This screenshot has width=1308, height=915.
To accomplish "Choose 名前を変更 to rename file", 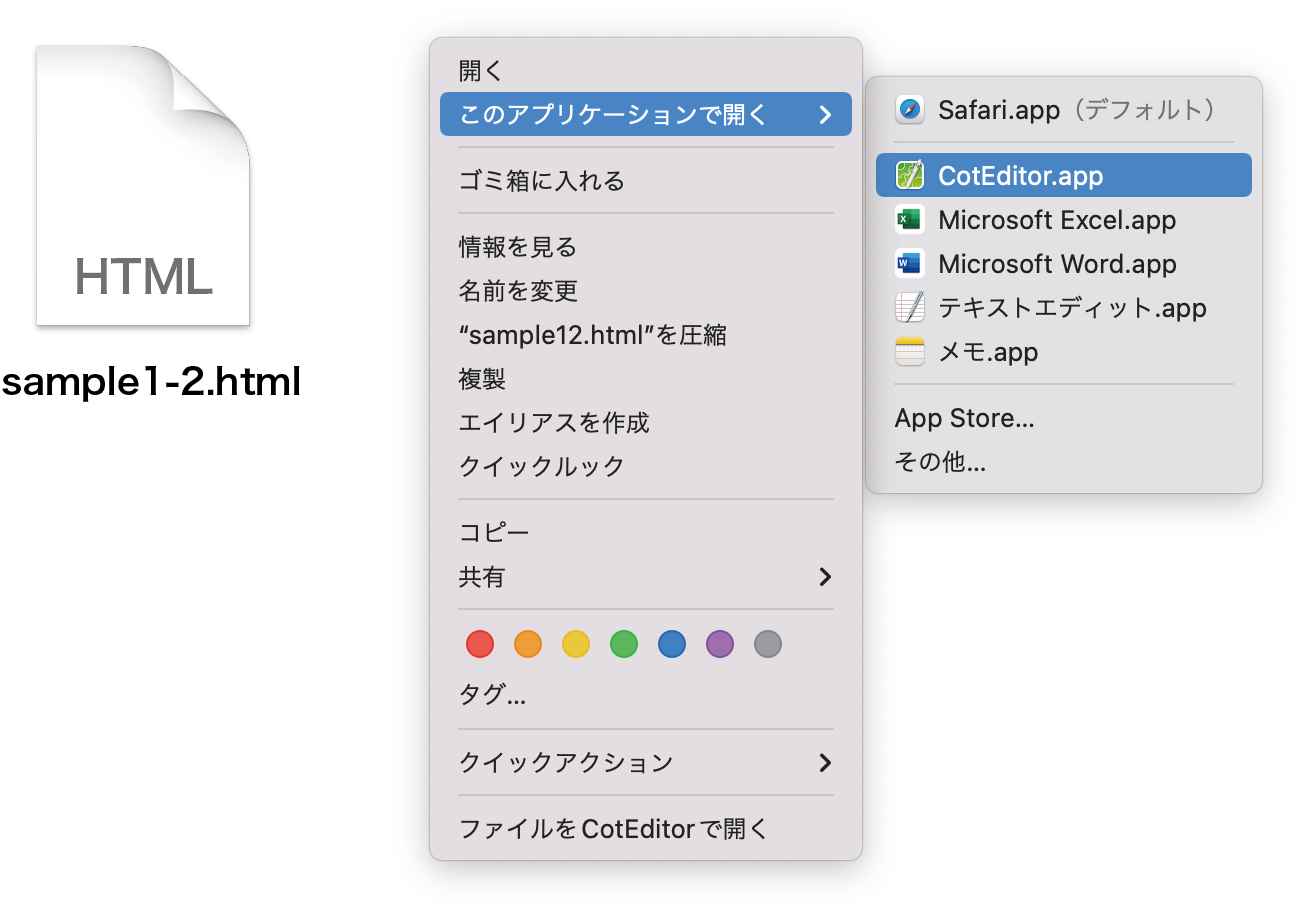I will 646,291.
